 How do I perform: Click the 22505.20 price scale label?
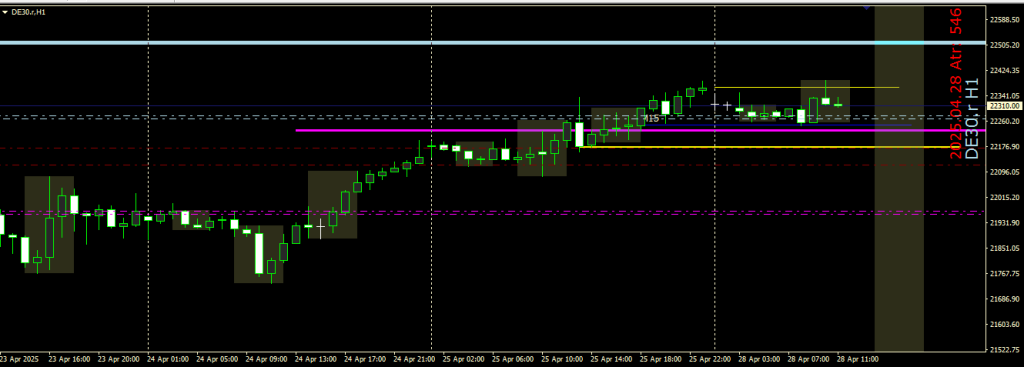(x=1005, y=45)
